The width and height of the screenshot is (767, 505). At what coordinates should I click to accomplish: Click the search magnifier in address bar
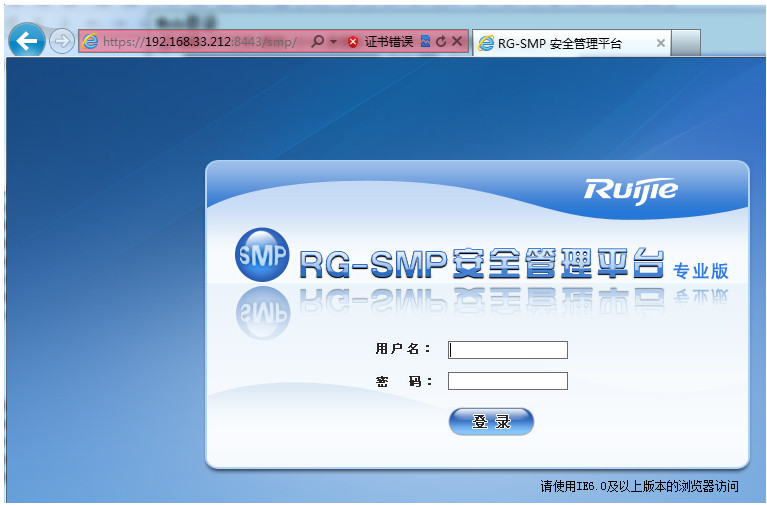click(x=317, y=41)
